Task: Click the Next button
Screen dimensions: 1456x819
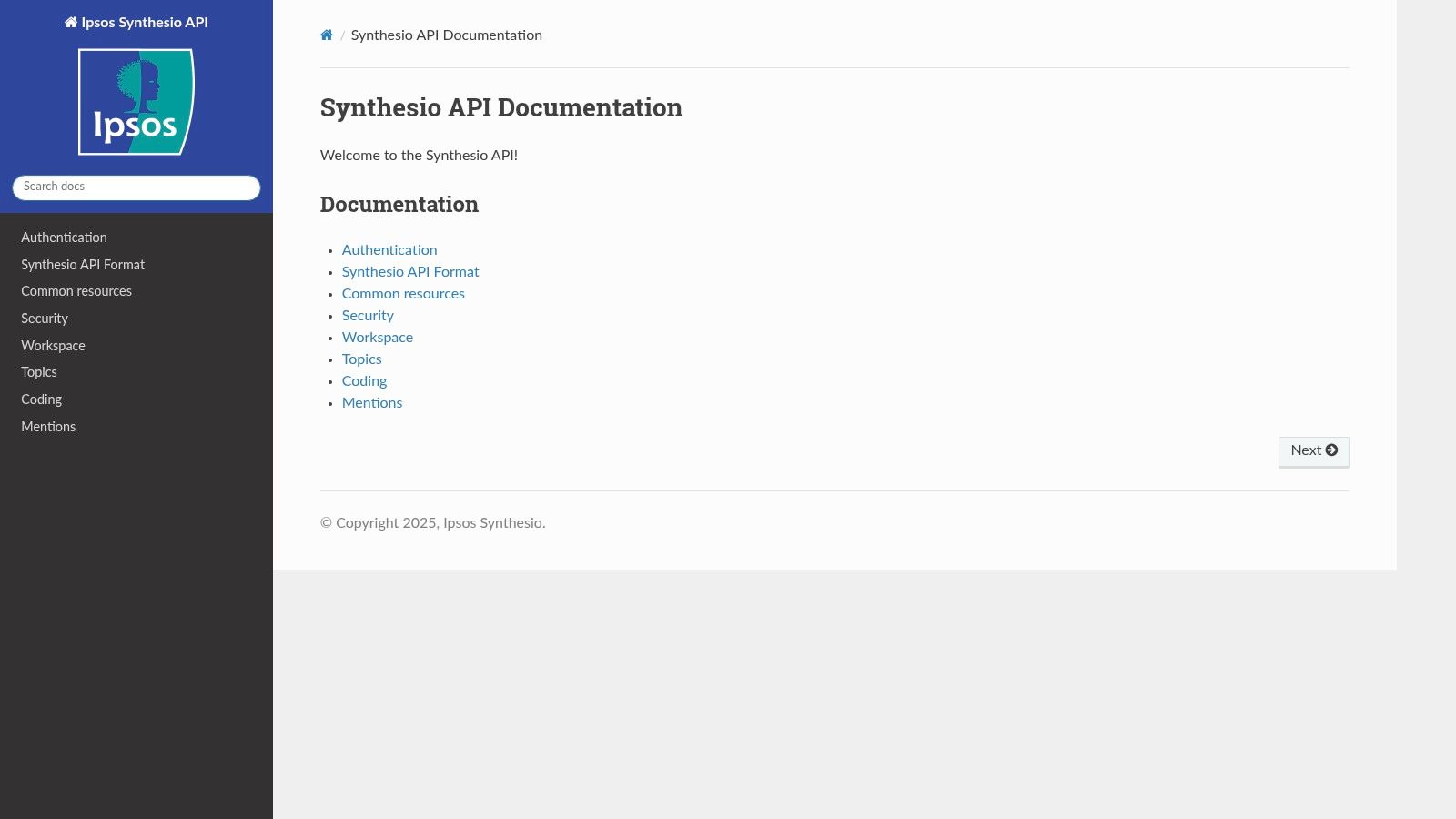Action: click(1313, 451)
